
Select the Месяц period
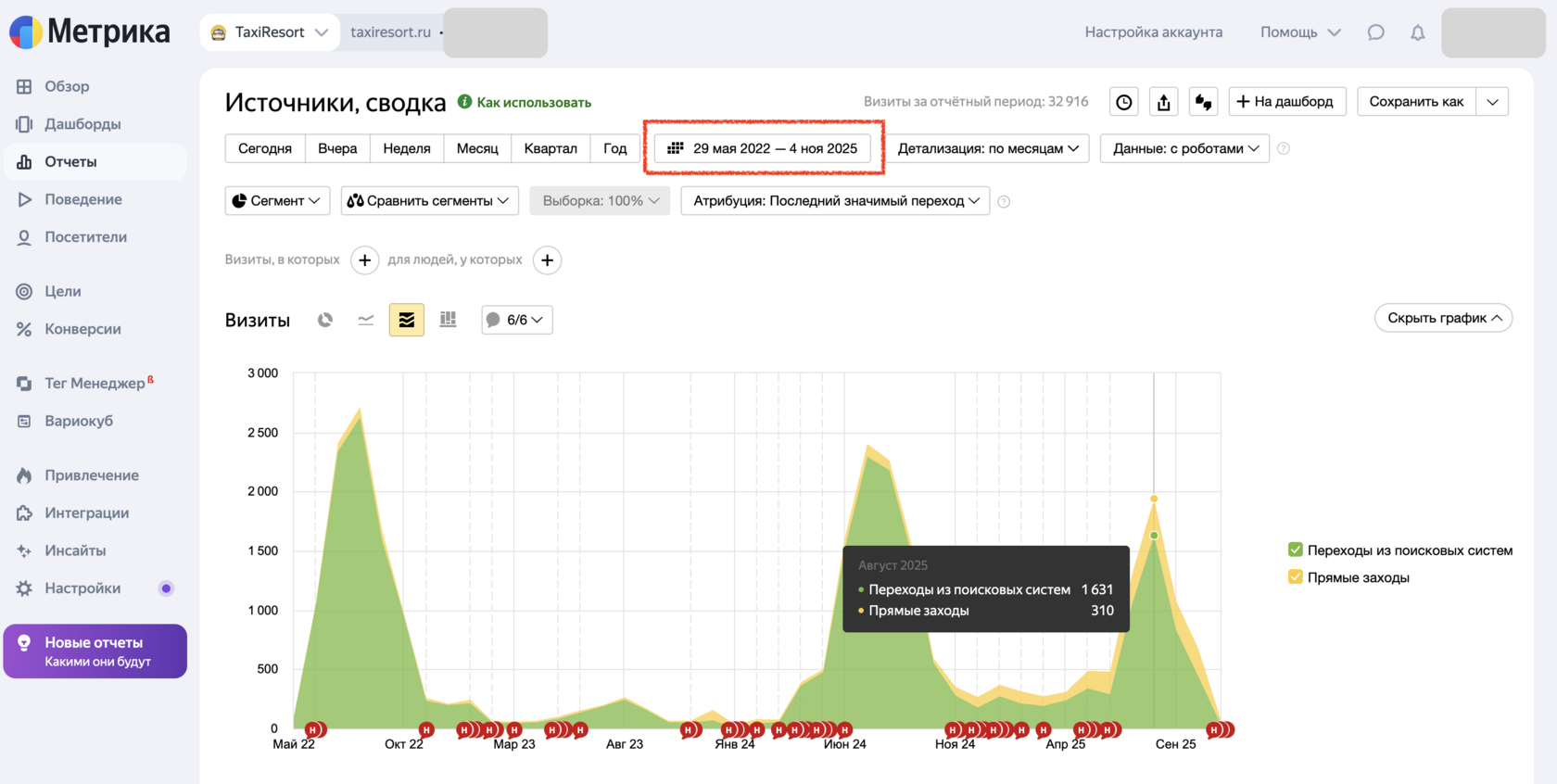(x=477, y=148)
